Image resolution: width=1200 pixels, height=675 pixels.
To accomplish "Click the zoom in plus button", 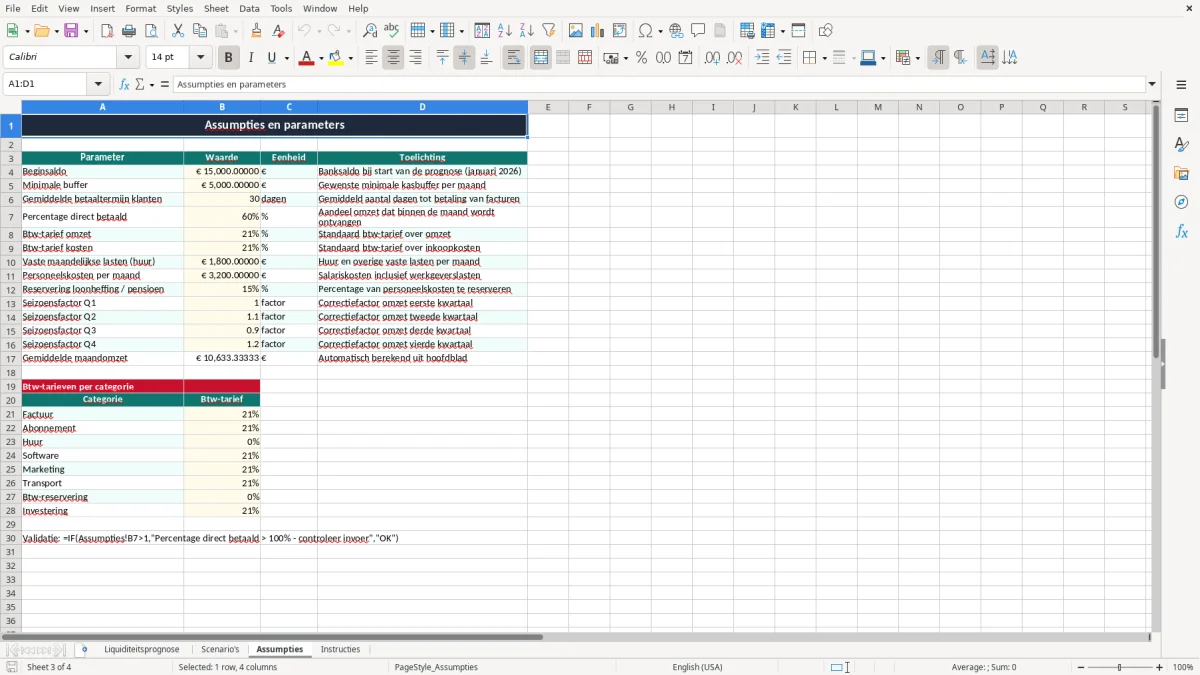I will point(1160,667).
